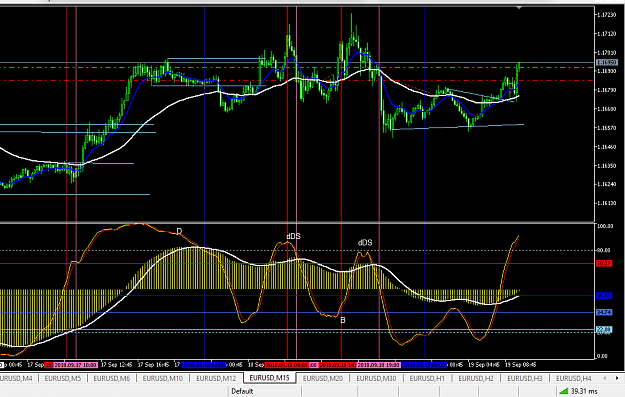Switch to the EURUSD,H4 chart tab
Viewport: 625px width, 397px height.
click(574, 378)
